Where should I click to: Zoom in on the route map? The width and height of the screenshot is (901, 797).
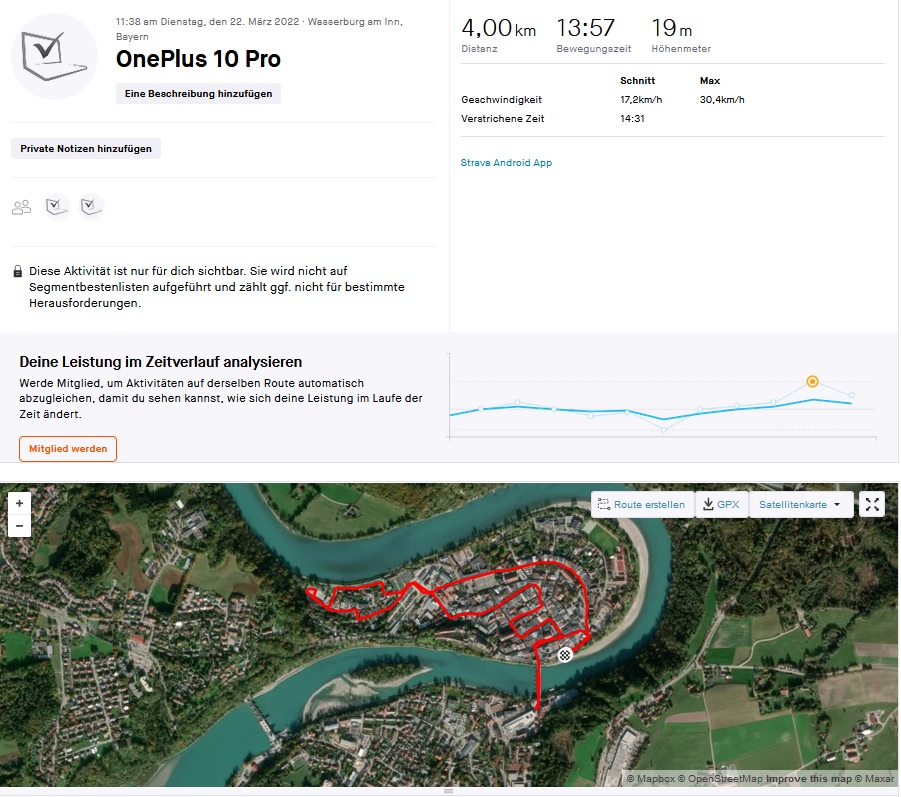coord(19,503)
